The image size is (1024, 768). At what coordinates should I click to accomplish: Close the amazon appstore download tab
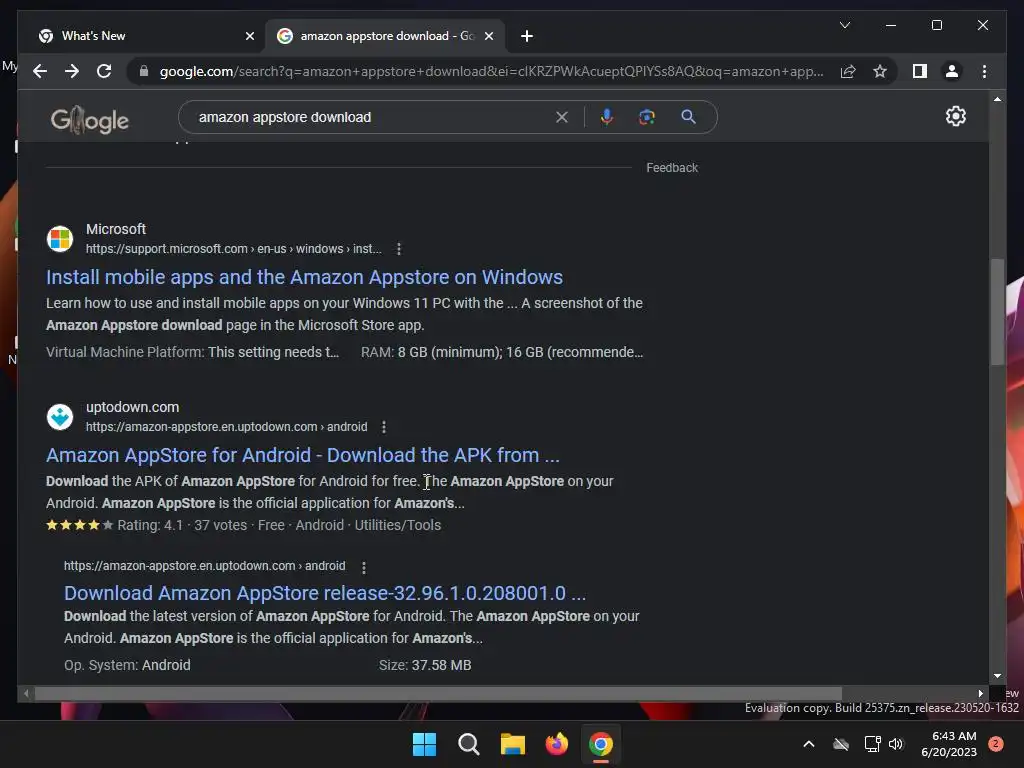click(488, 36)
